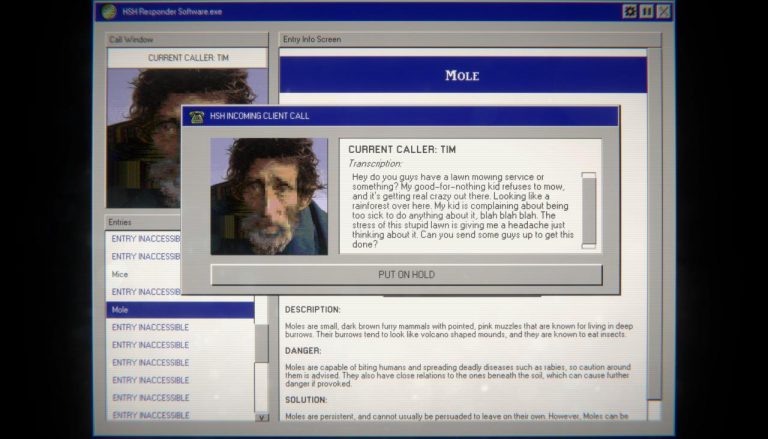Pause the game with the pause icon

[646, 11]
